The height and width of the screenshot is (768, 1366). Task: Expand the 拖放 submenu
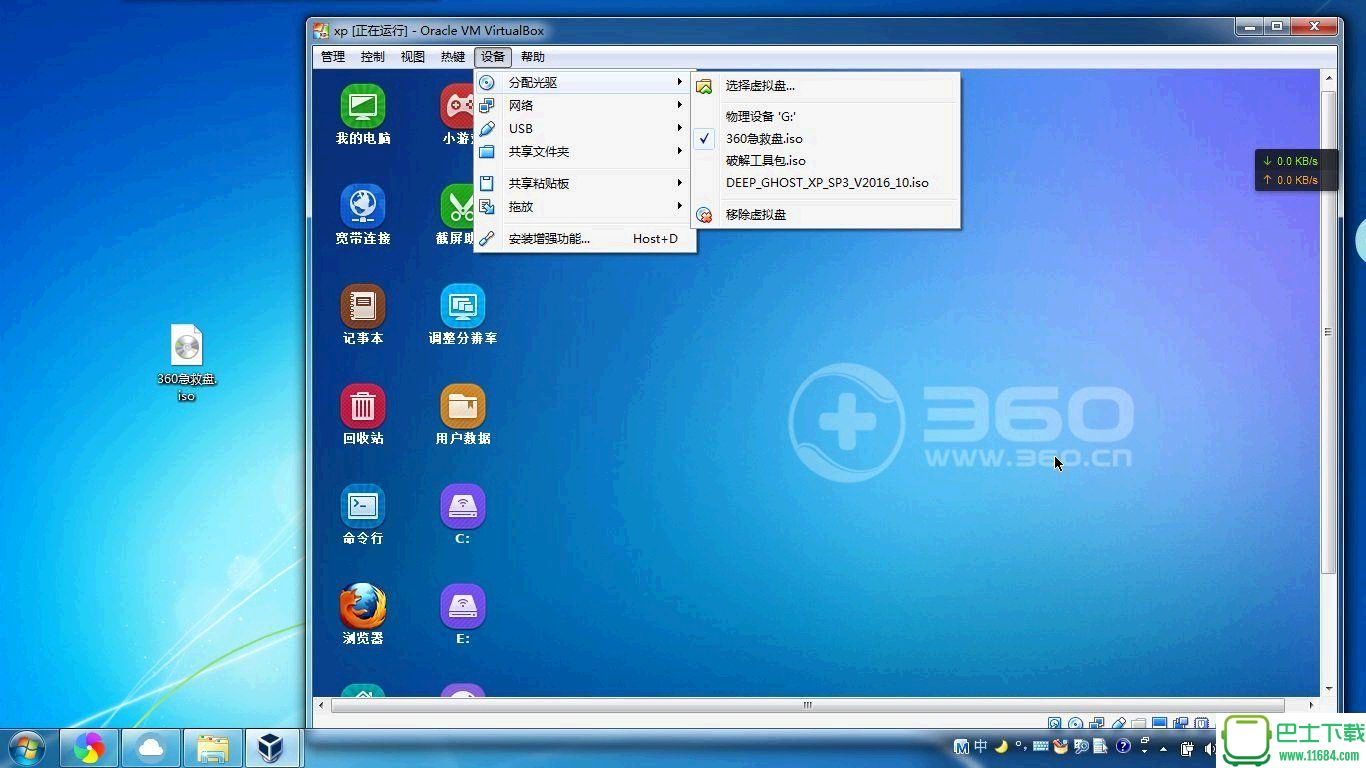point(584,206)
